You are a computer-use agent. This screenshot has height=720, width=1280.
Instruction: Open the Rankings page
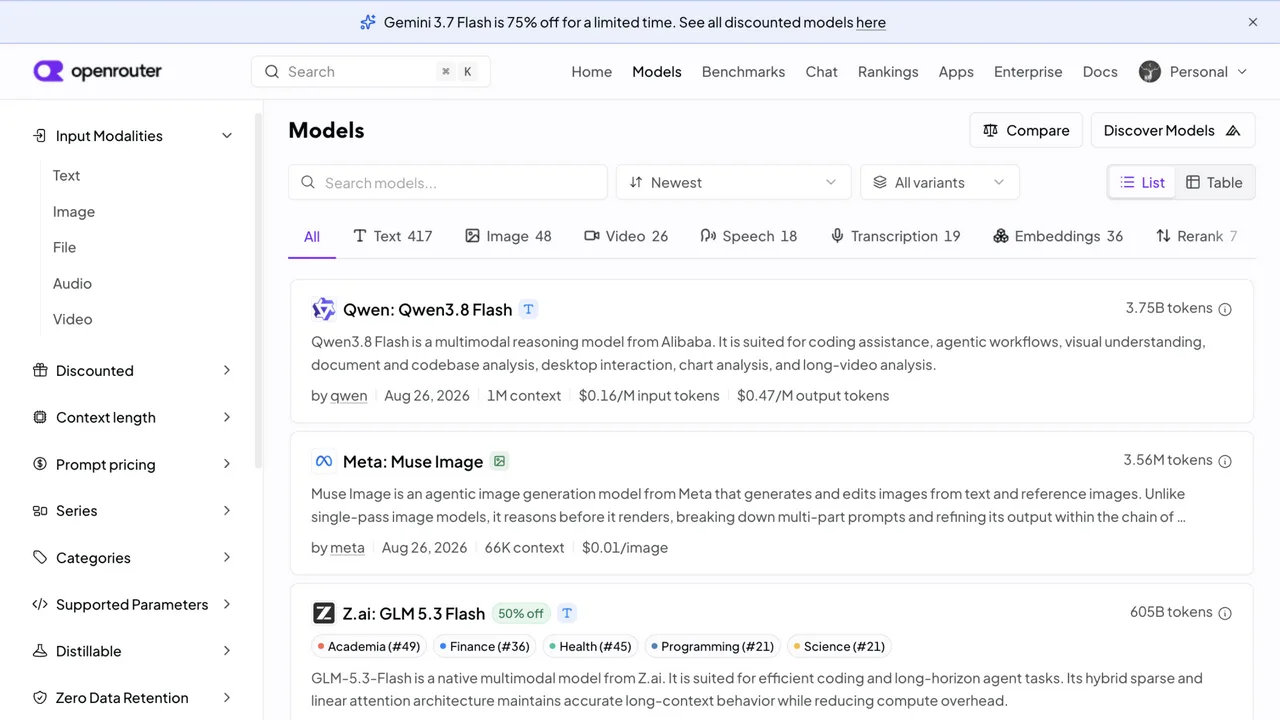pos(888,72)
